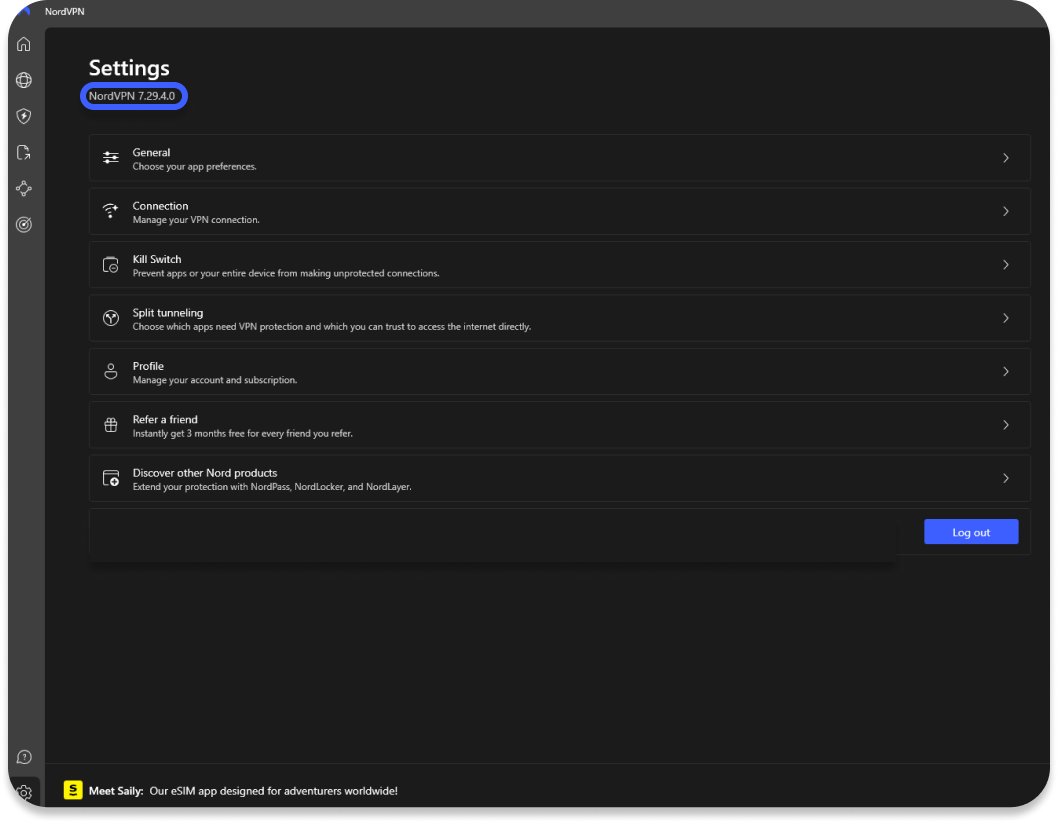Click the Discover other Nord products icon
Viewport: 1058px width, 824px height.
(111, 478)
